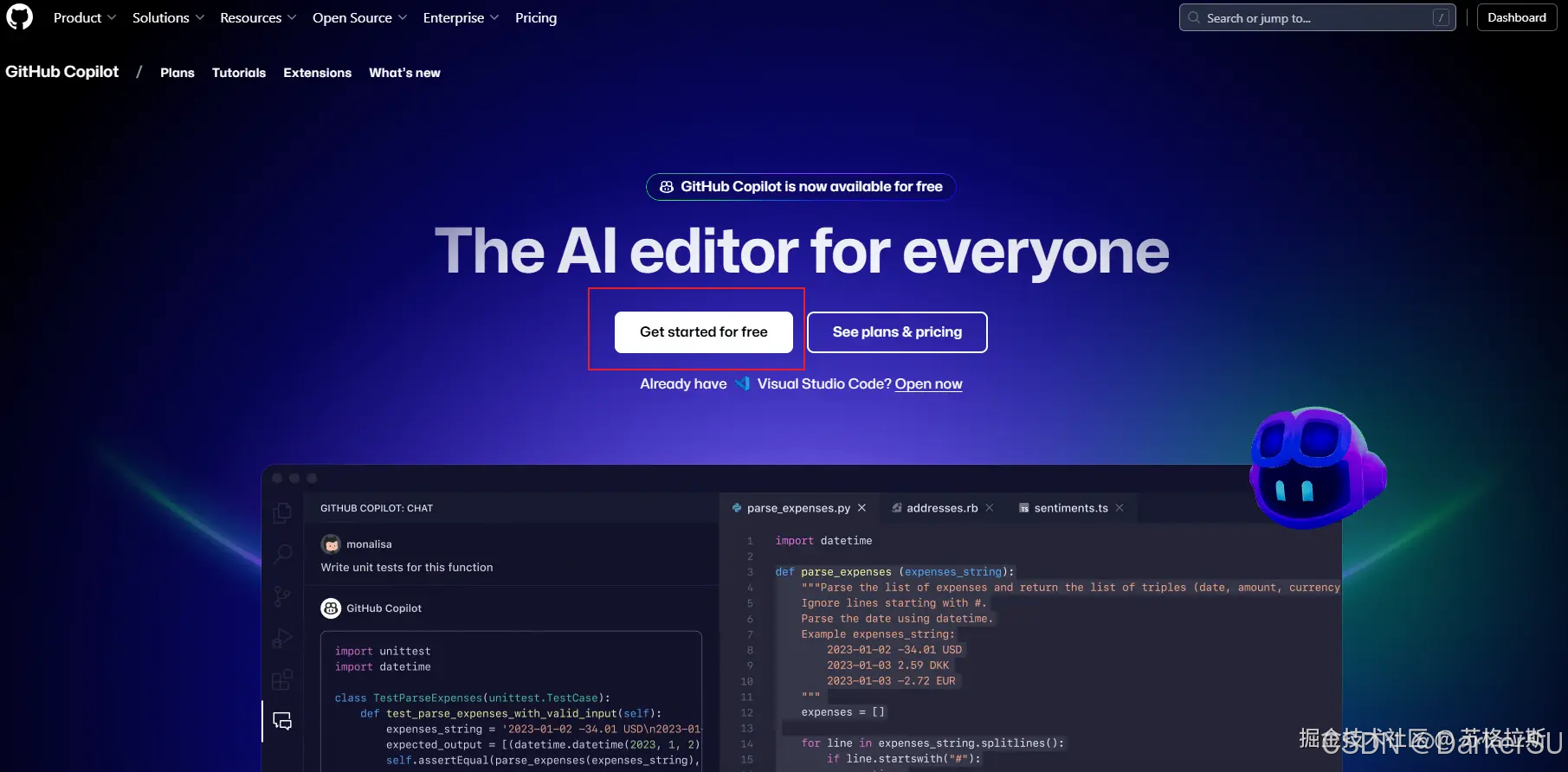1568x772 pixels.
Task: Open the What's new sub-navigation item
Action: [404, 73]
